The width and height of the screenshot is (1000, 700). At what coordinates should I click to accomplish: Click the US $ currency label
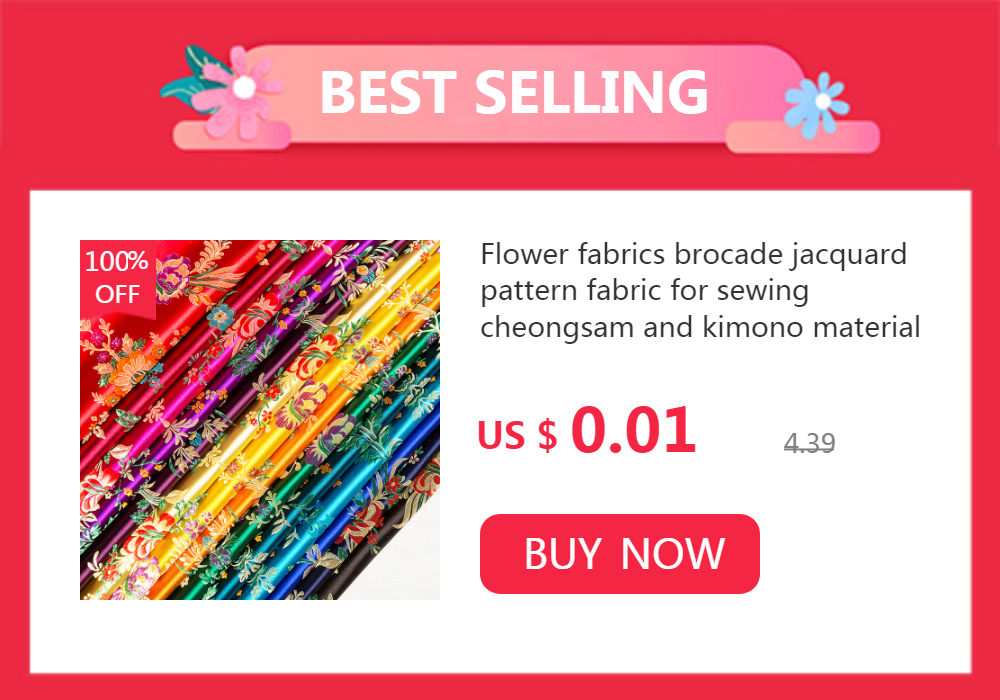(517, 435)
